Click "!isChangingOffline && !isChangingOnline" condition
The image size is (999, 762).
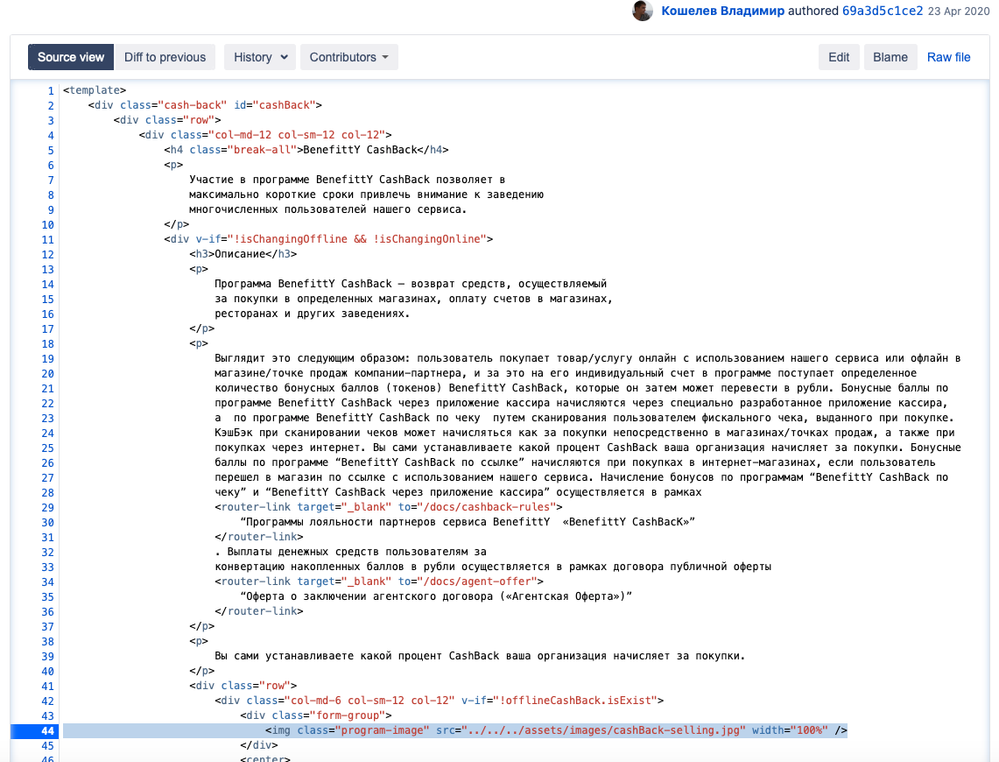(357, 239)
